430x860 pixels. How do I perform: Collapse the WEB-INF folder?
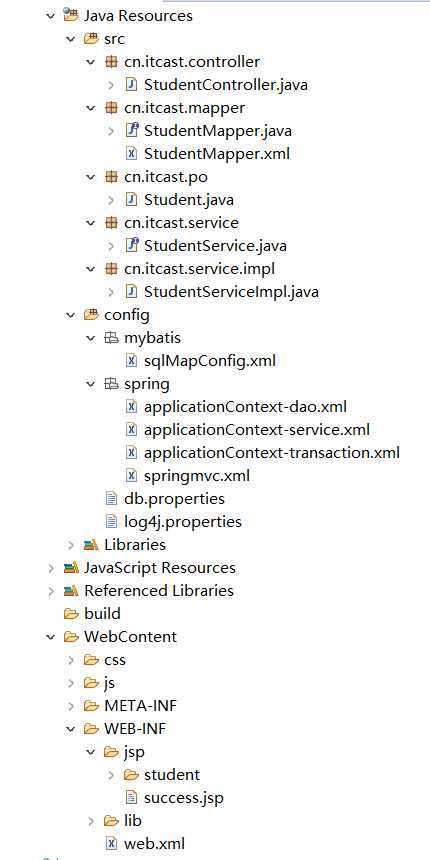[71, 728]
